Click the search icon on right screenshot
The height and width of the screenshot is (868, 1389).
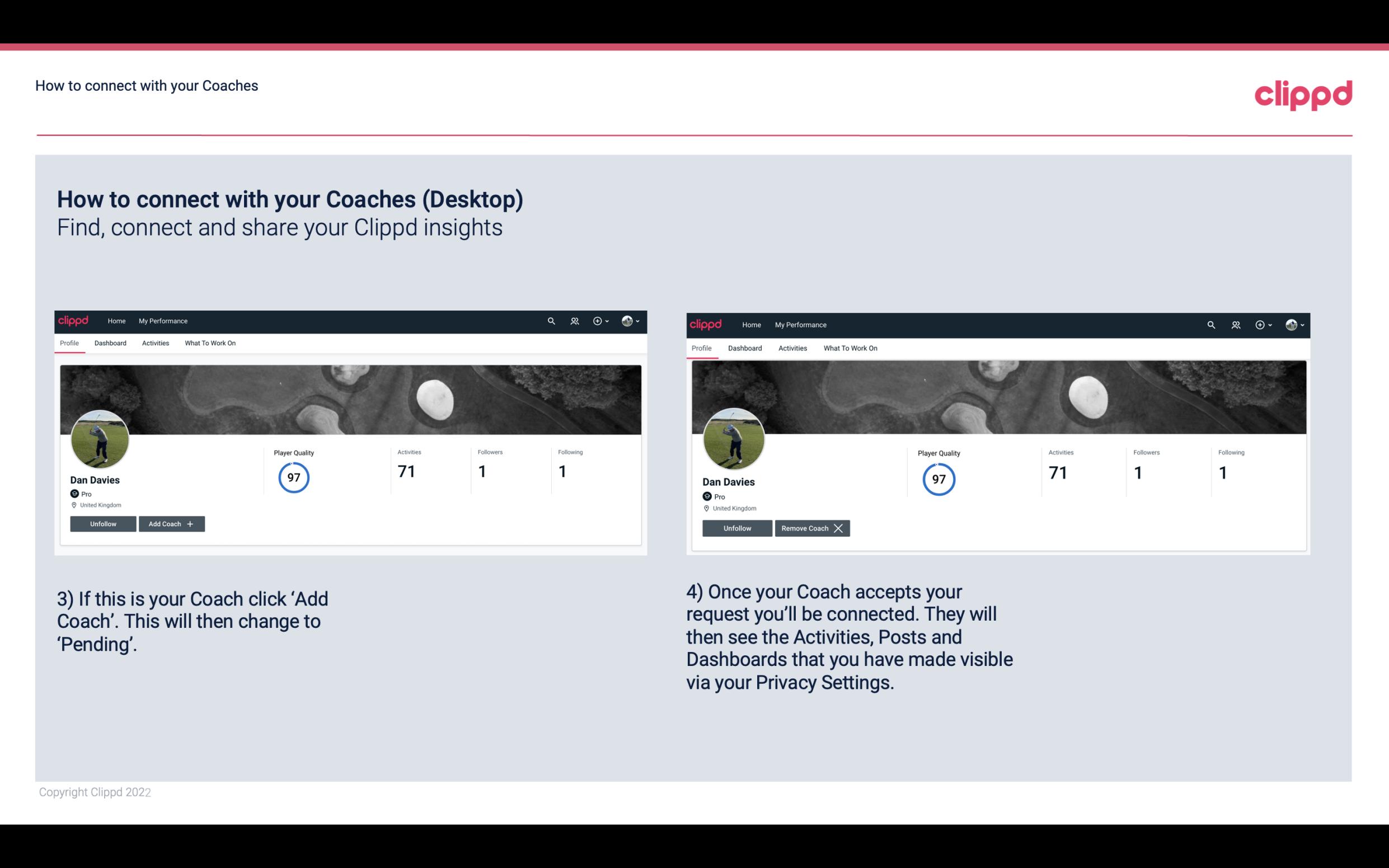(1210, 324)
